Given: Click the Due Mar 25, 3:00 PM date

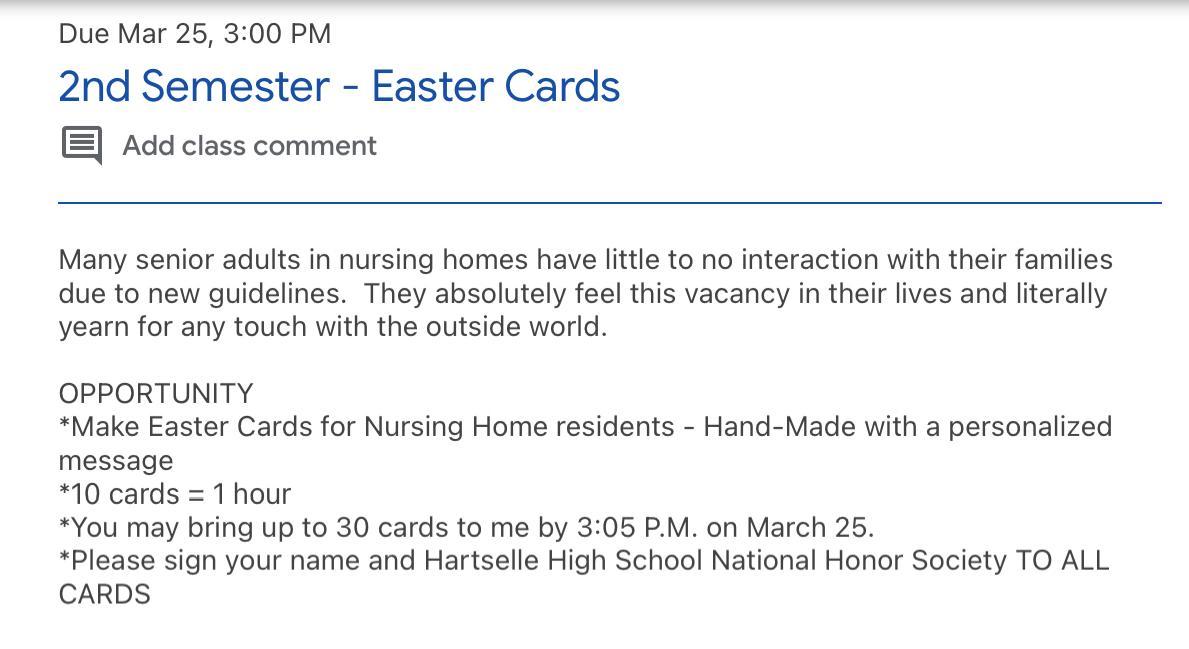Looking at the screenshot, I should coord(195,34).
